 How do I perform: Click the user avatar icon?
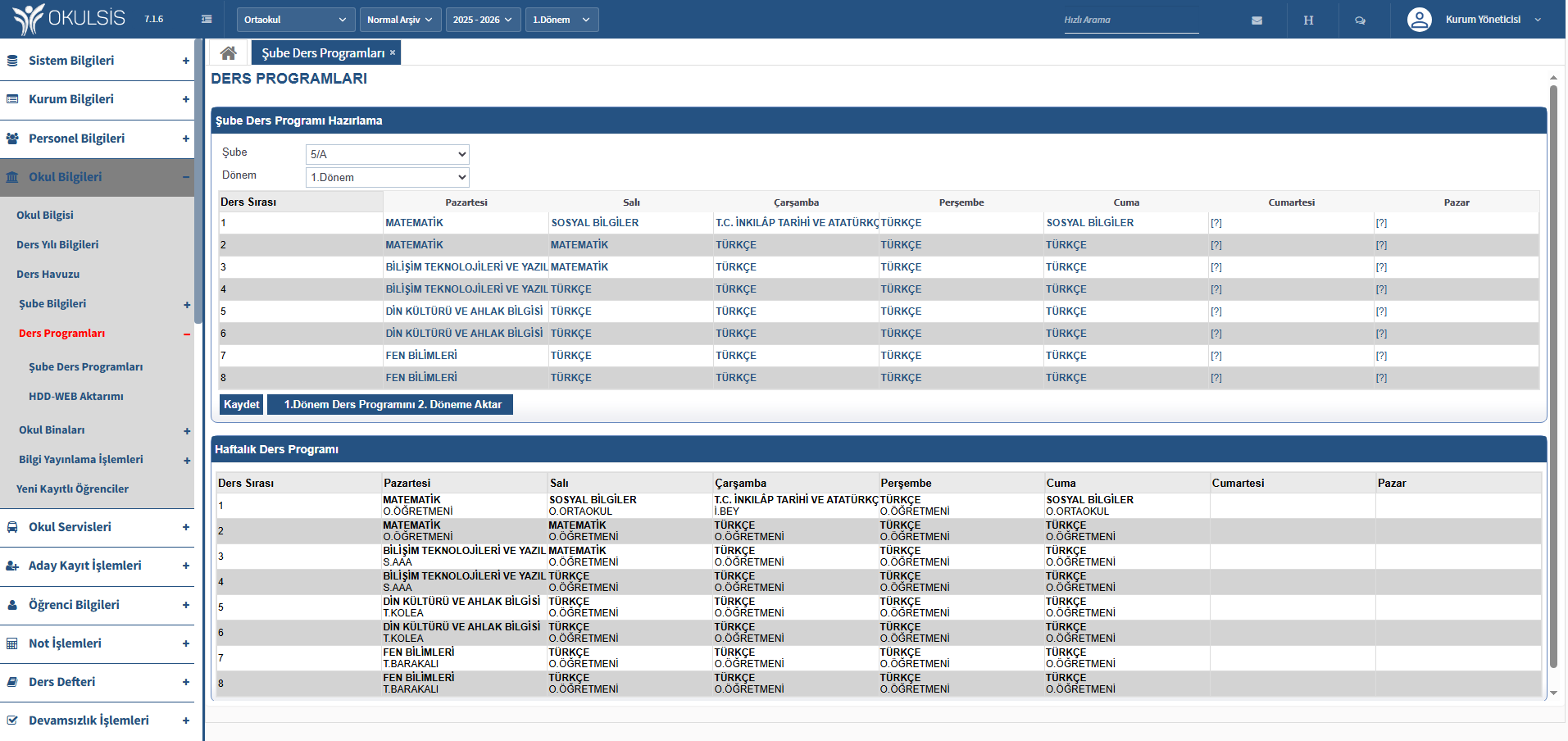coord(1419,20)
